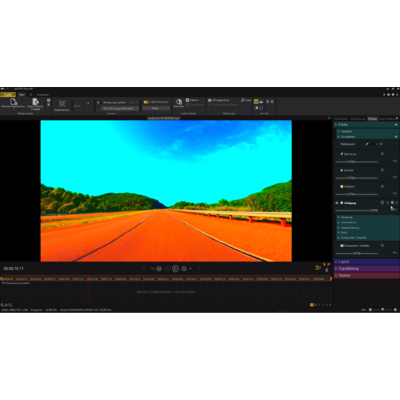Viewport: 400px width, 400px height.
Task: Switch to the Effekte tab
Action: pos(372,119)
